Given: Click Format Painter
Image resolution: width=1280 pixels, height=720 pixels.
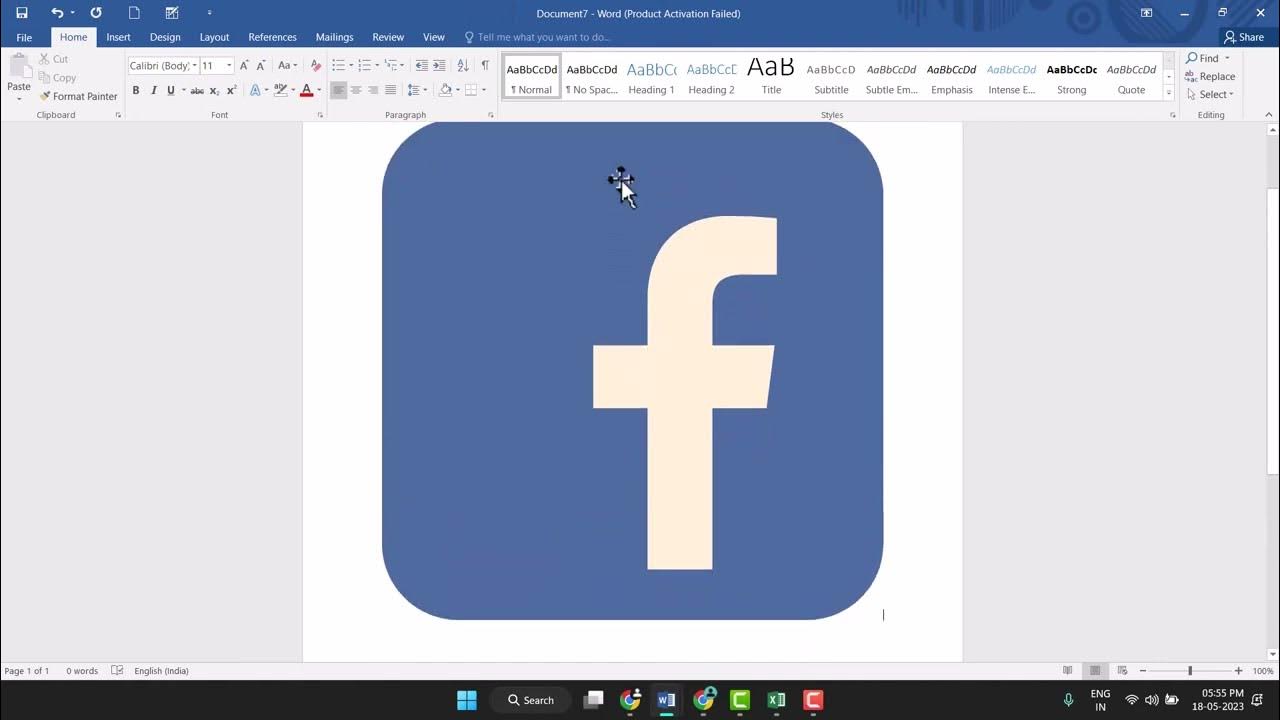Looking at the screenshot, I should click(78, 96).
